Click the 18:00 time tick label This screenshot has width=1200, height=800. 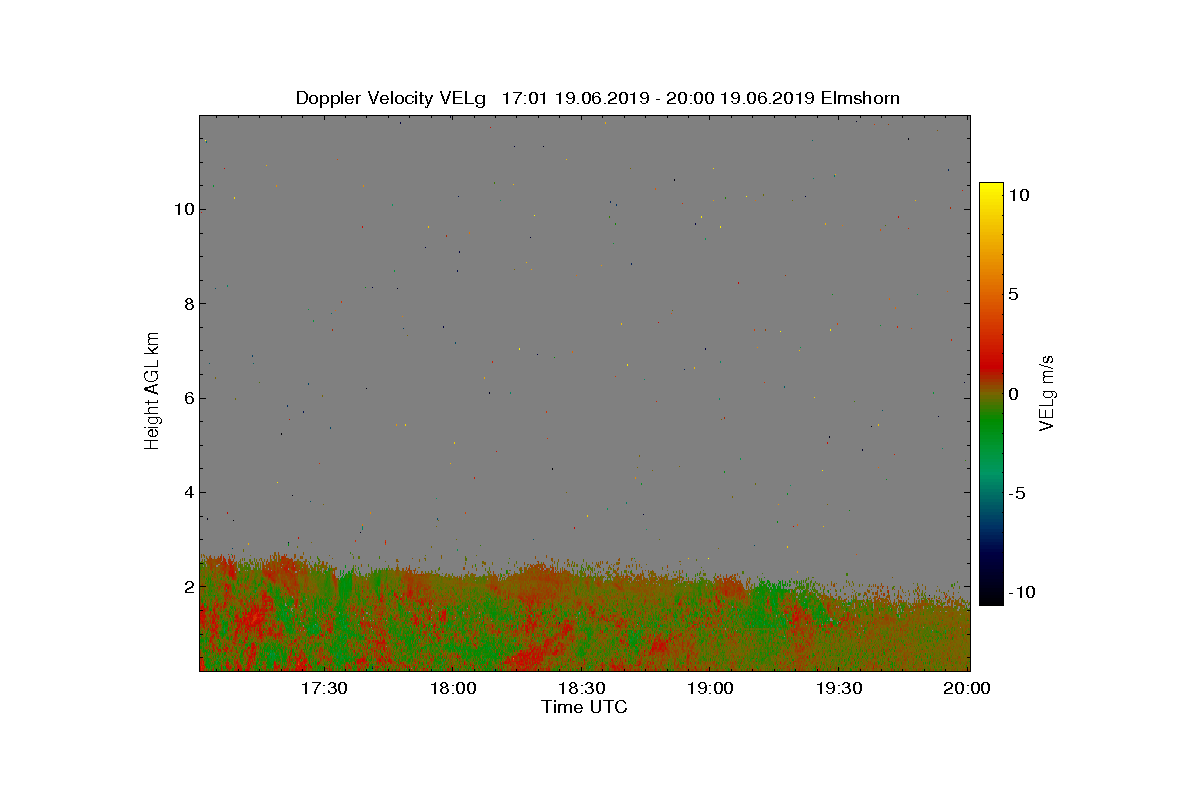click(x=453, y=688)
